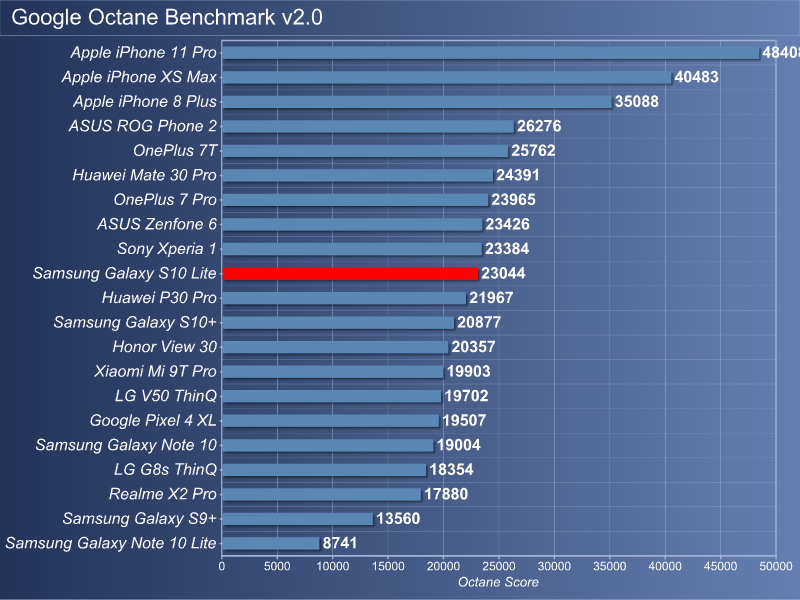Select the "15000" axis tick label
This screenshot has width=800, height=600.
pyautogui.click(x=388, y=566)
